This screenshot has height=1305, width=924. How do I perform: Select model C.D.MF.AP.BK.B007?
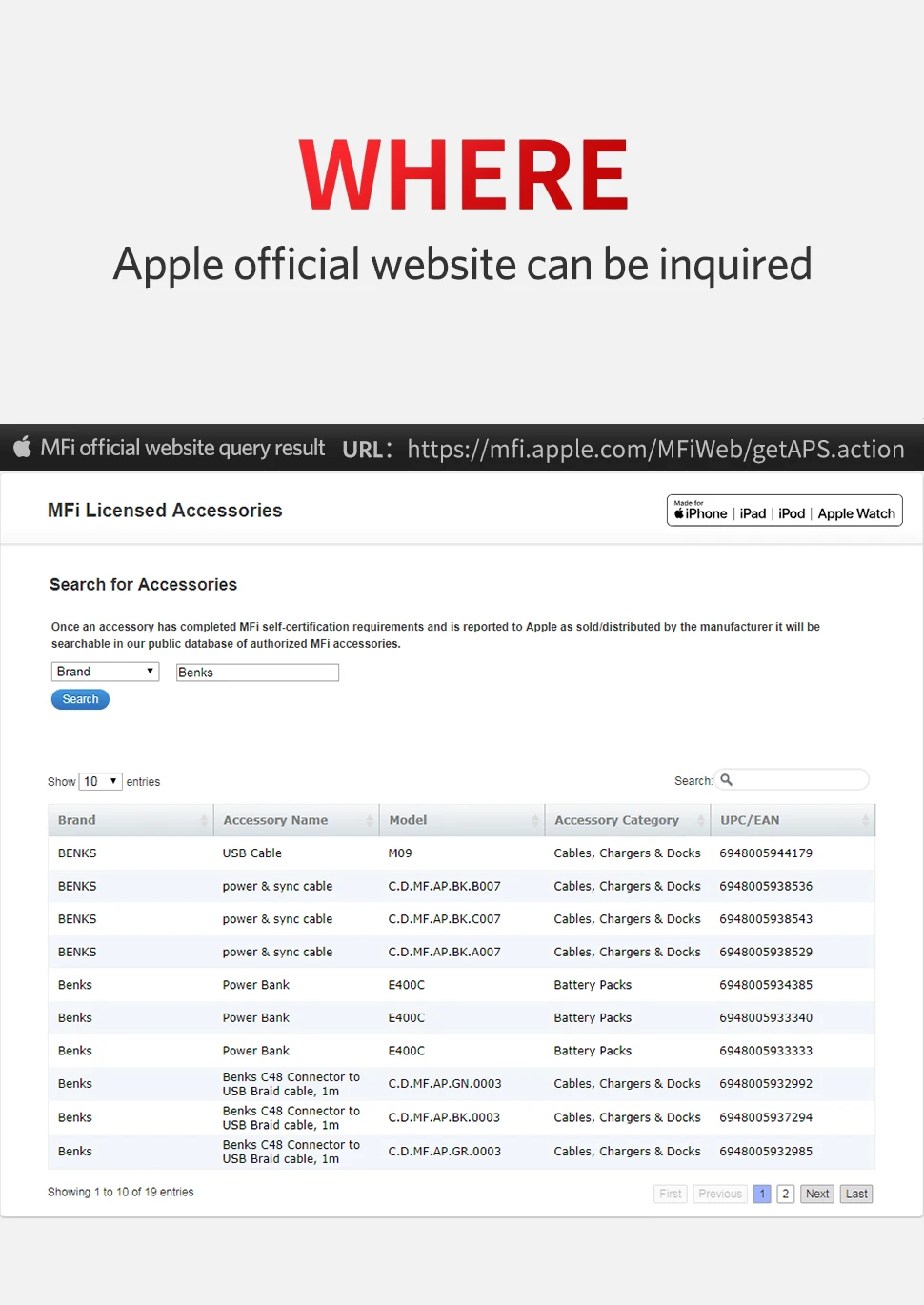pos(445,886)
